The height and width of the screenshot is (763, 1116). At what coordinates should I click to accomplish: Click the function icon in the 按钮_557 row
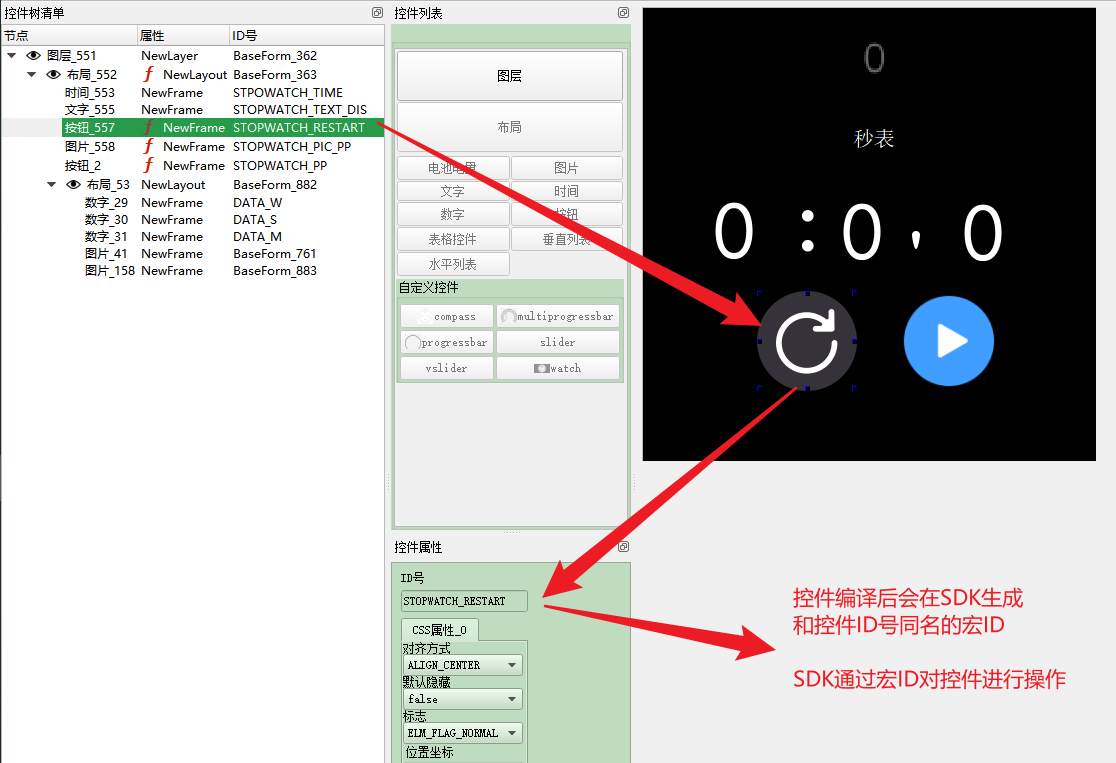pos(148,127)
